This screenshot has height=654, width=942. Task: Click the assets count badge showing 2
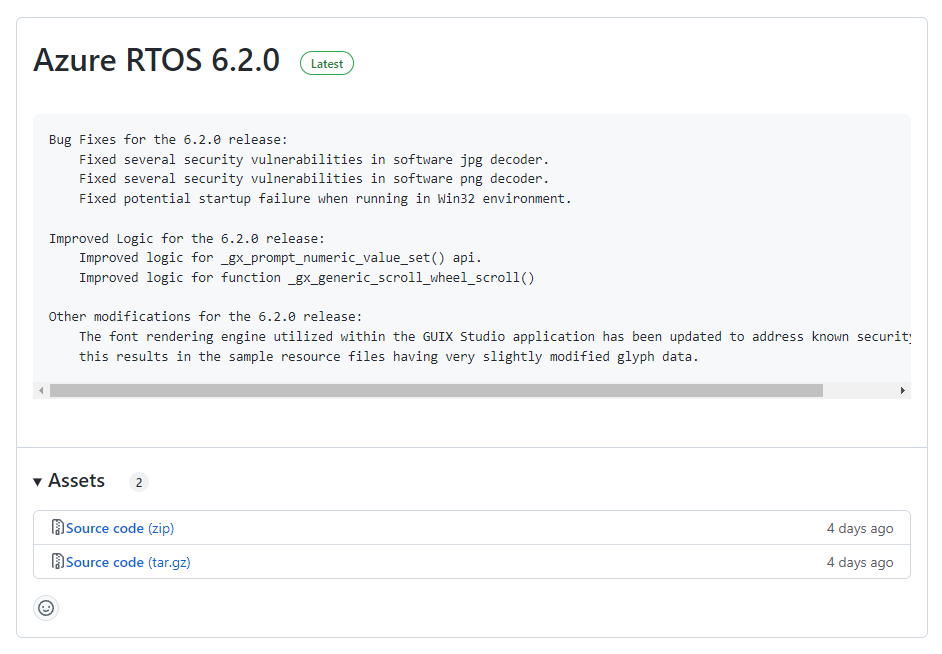click(x=139, y=482)
